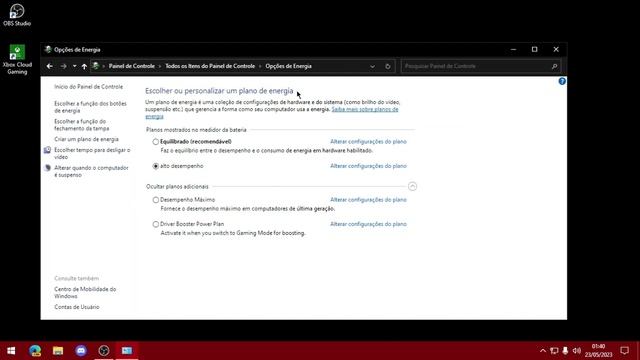Select Driver Booster Power Plan
640x360 pixels.
tap(156, 224)
